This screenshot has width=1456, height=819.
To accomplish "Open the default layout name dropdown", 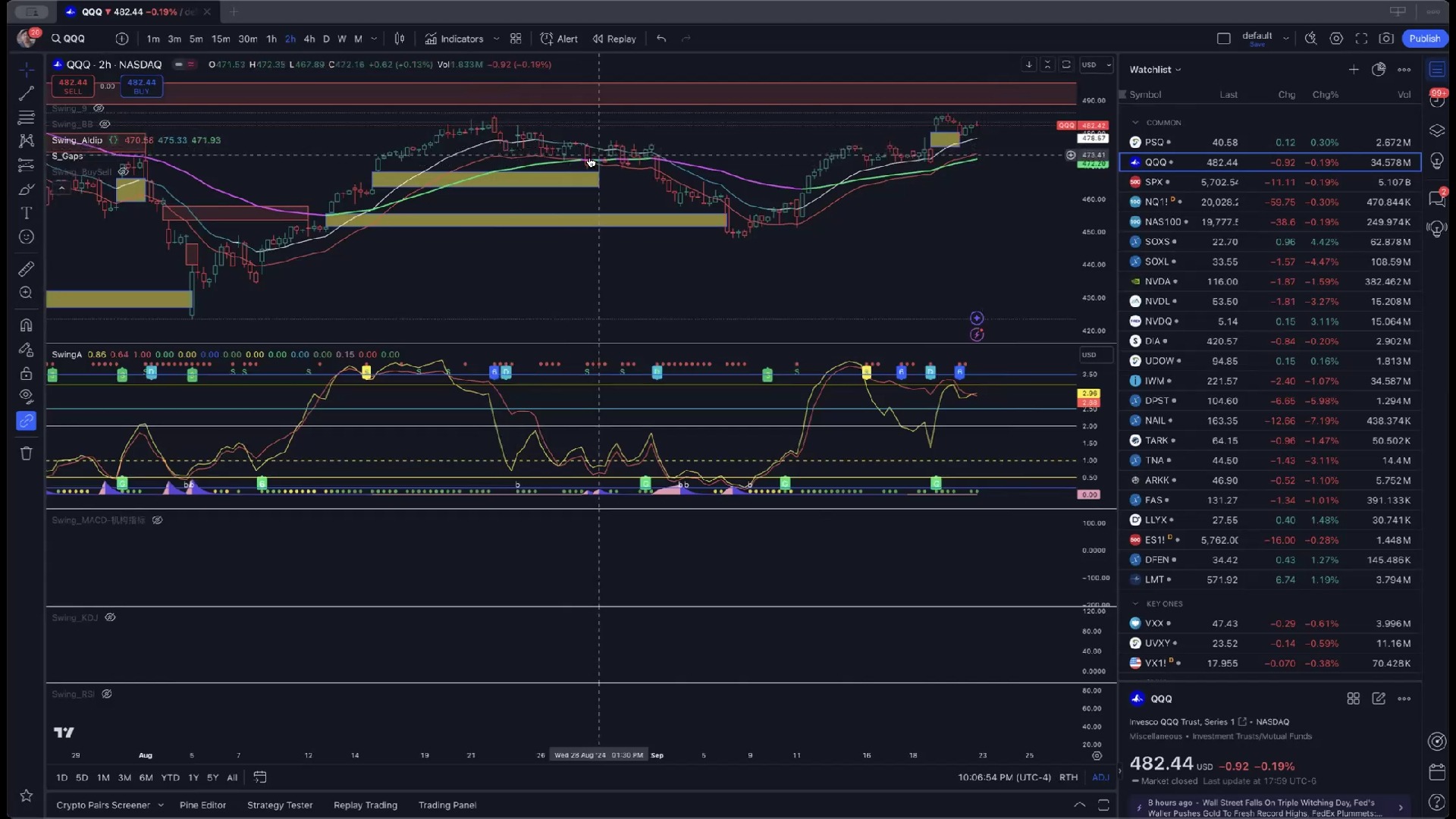I will [1285, 39].
